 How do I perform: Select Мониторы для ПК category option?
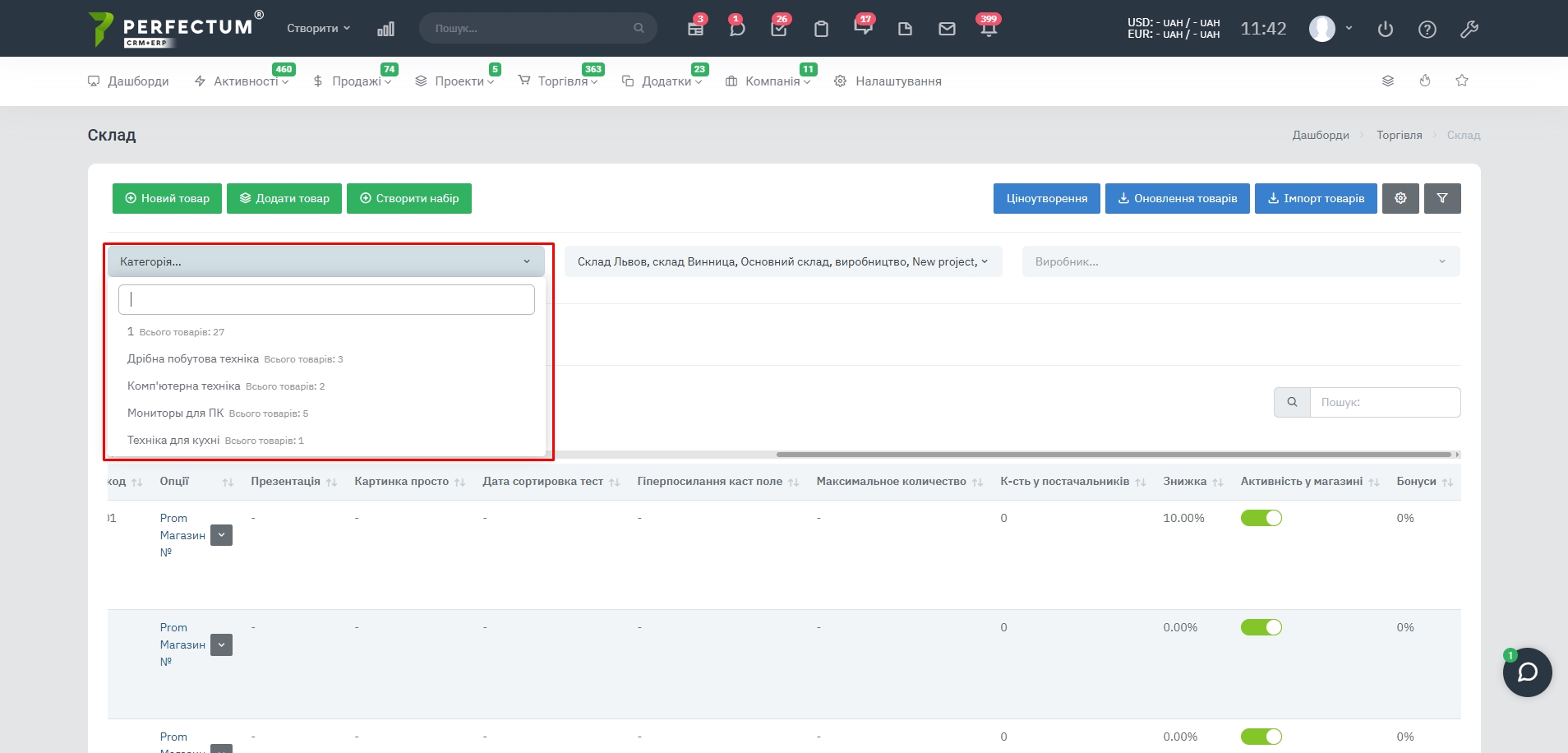click(x=176, y=413)
